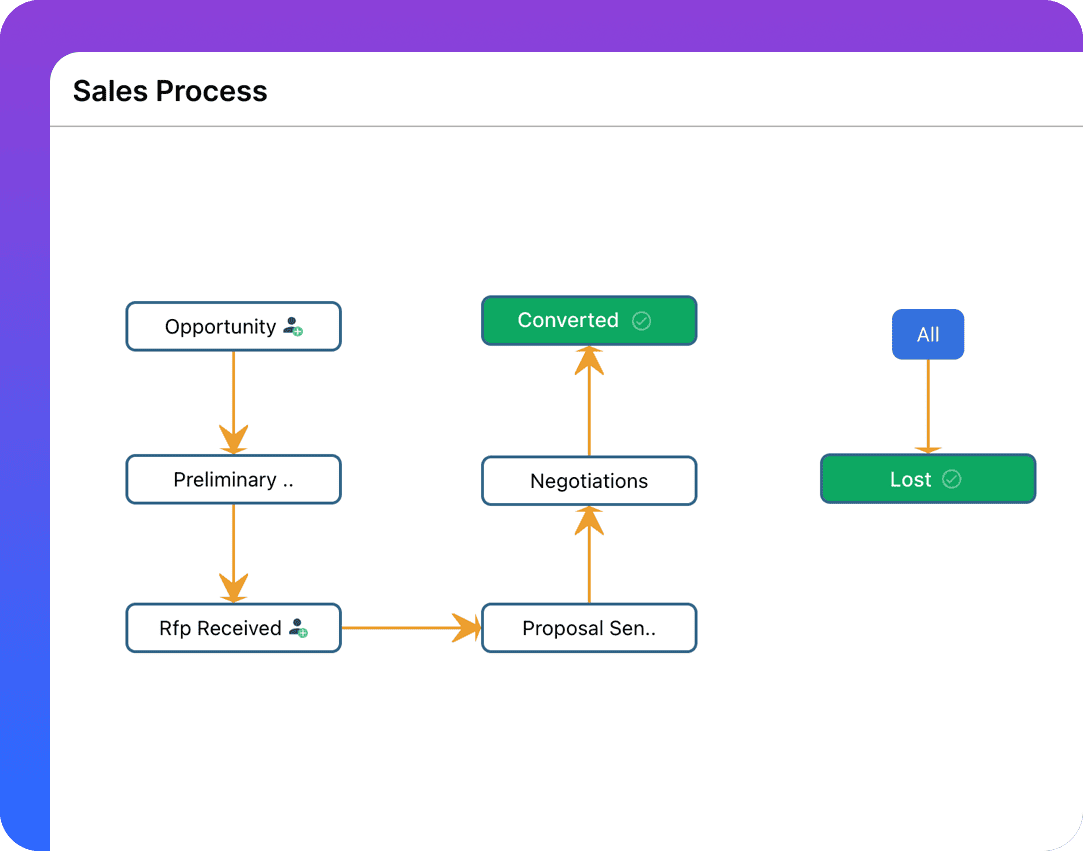The height and width of the screenshot is (851, 1083).
Task: Click the add-user icon on Rfp Received
Action: click(298, 628)
